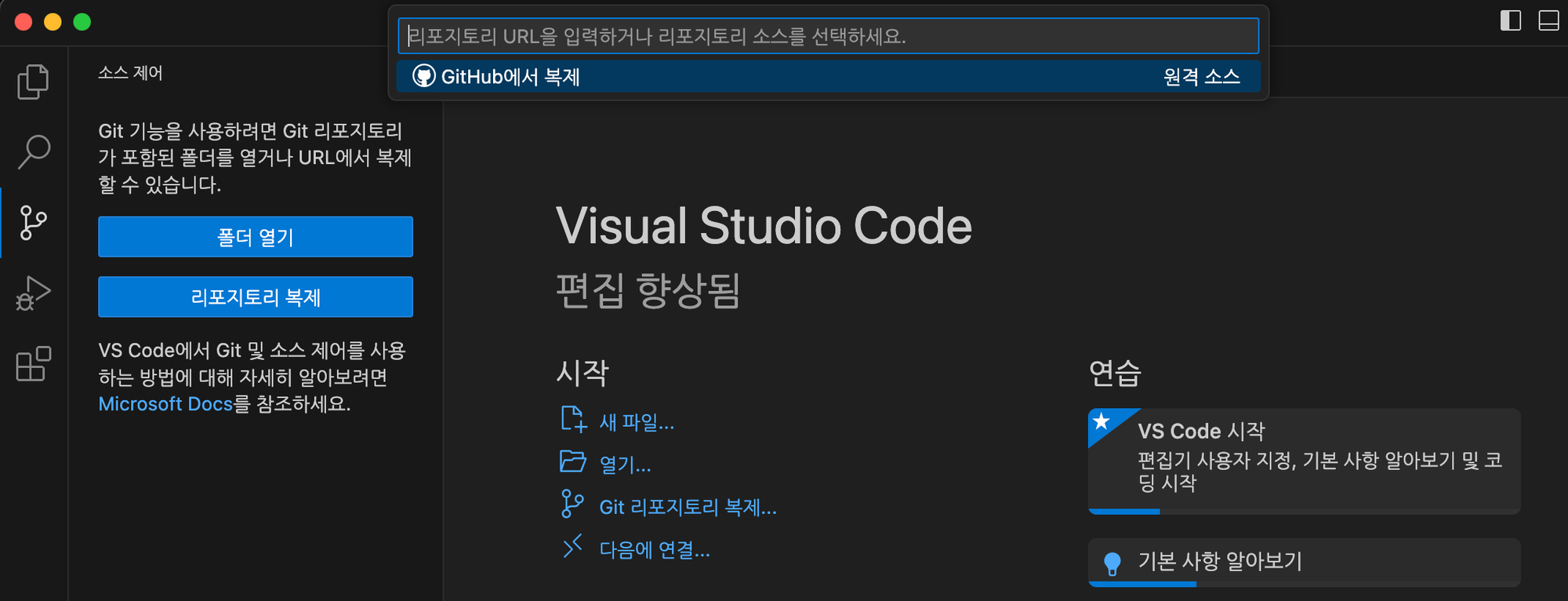The width and height of the screenshot is (1568, 601).
Task: Open the Explorer view in activity bar
Action: (33, 82)
